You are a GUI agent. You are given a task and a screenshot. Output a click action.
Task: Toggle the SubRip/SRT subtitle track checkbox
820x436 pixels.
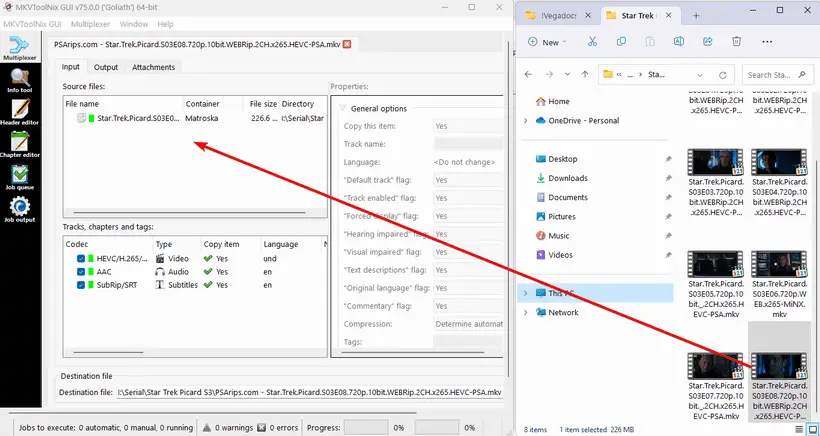point(81,285)
